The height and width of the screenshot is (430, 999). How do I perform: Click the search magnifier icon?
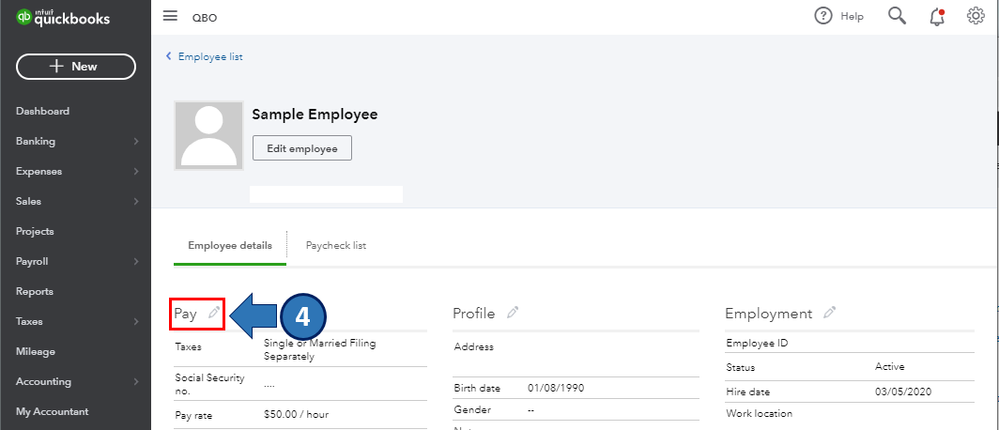click(x=897, y=16)
